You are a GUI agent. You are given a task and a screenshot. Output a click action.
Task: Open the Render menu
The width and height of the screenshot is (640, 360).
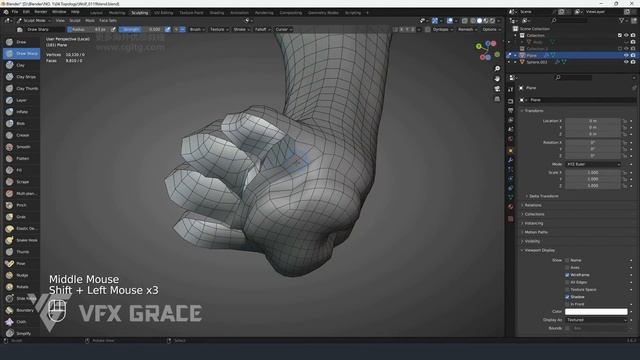(x=40, y=12)
